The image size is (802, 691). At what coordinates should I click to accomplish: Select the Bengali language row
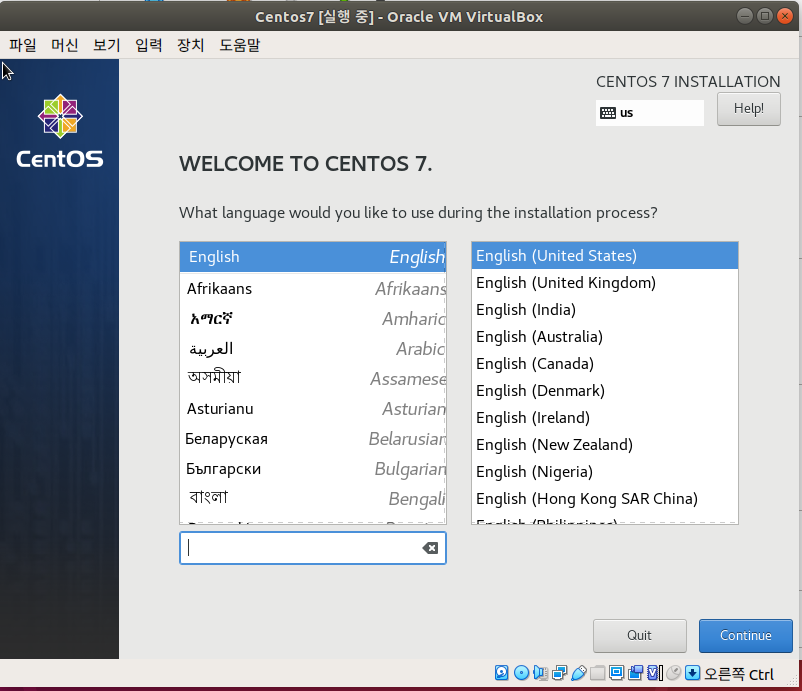(313, 498)
